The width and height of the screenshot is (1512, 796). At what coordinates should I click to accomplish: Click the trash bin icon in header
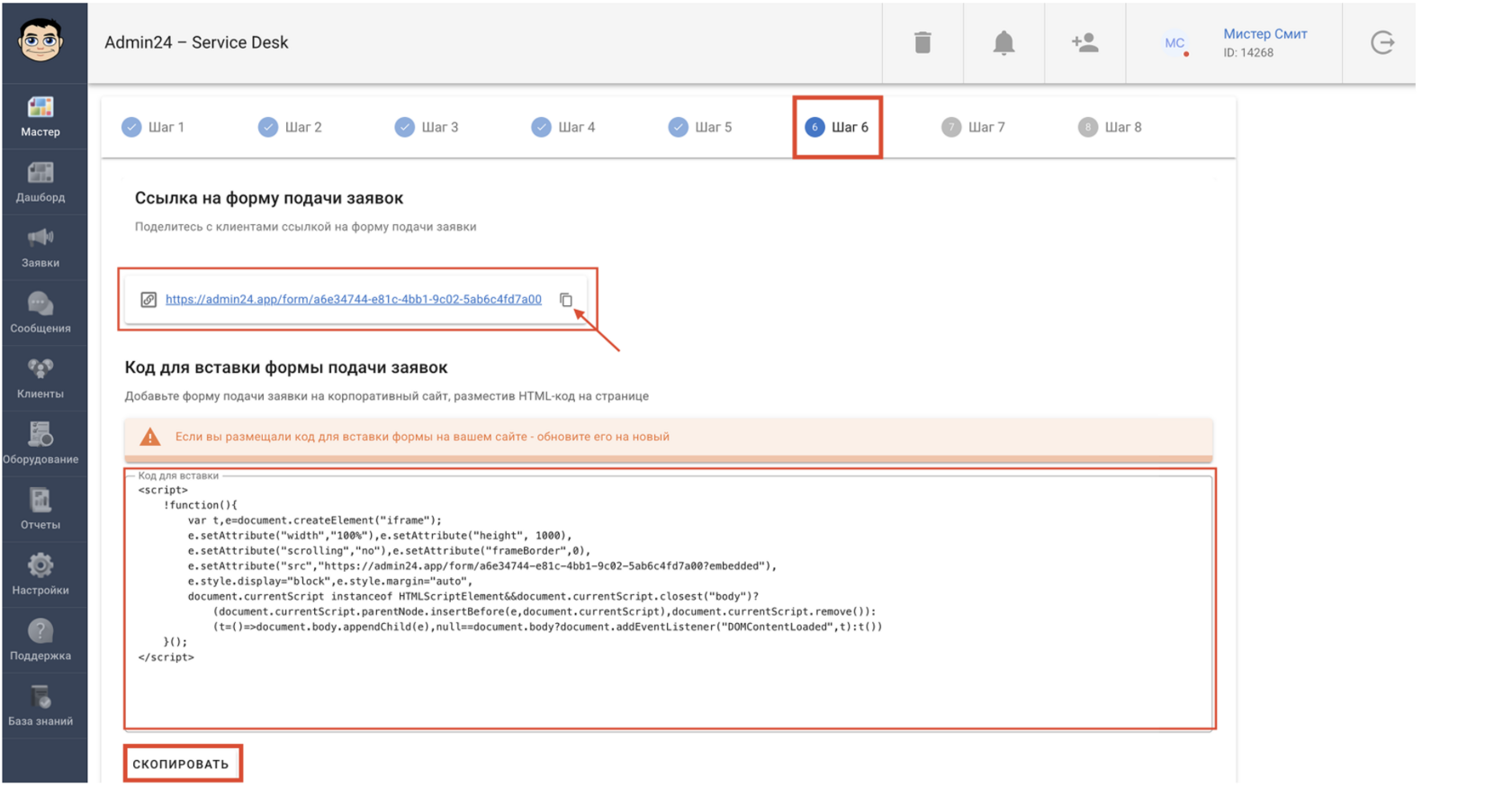(x=922, y=42)
